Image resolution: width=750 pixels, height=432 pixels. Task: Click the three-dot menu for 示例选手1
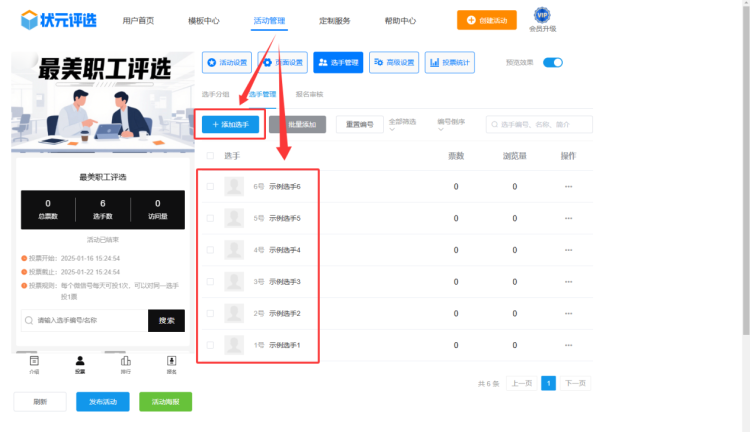(x=568, y=346)
